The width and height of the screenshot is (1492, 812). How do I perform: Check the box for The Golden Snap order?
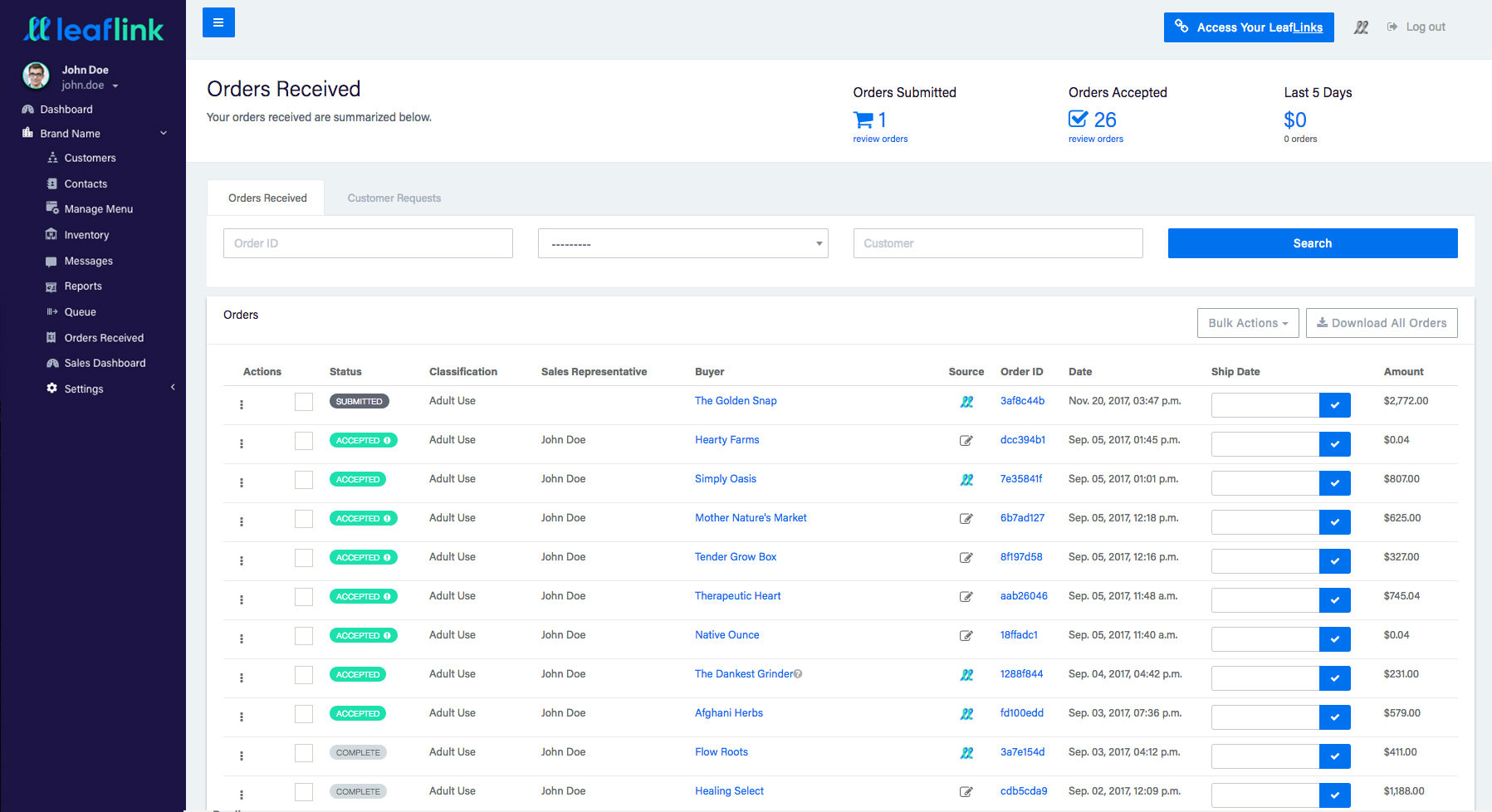[x=304, y=402]
